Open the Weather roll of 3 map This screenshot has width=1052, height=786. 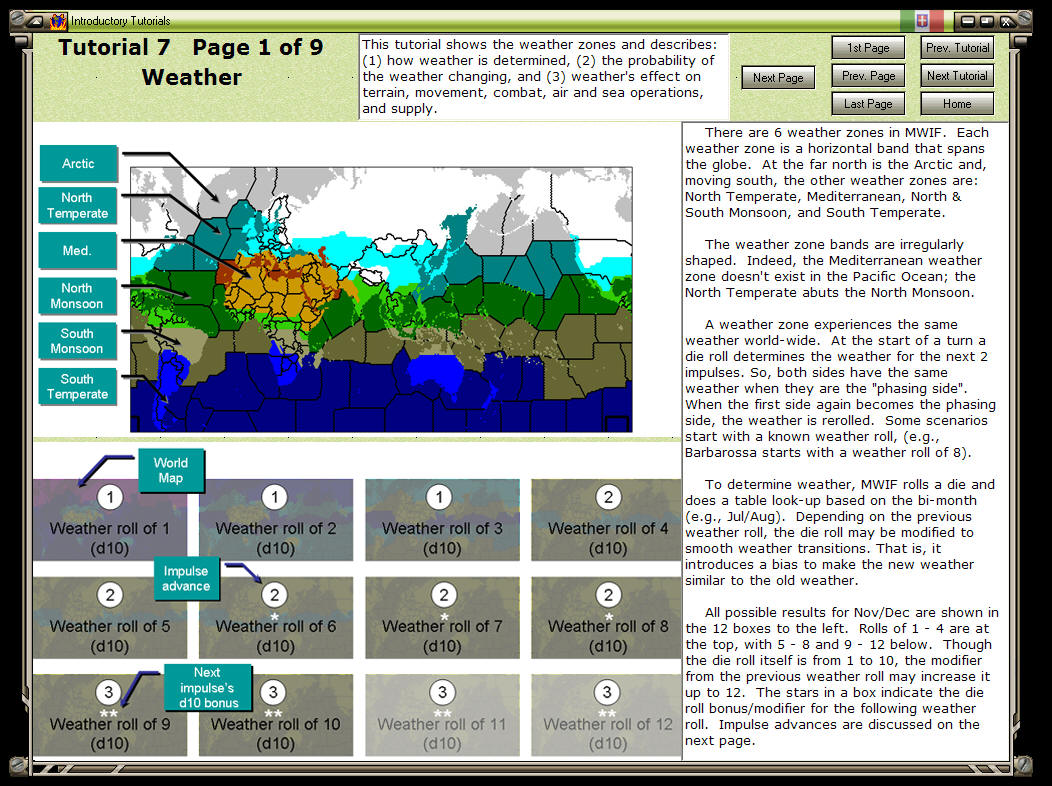point(442,520)
